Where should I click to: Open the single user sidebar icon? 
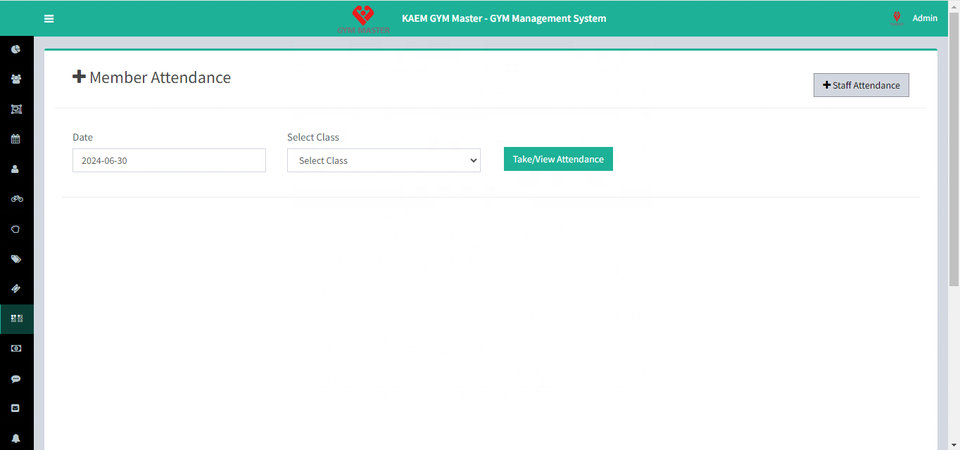click(16, 169)
